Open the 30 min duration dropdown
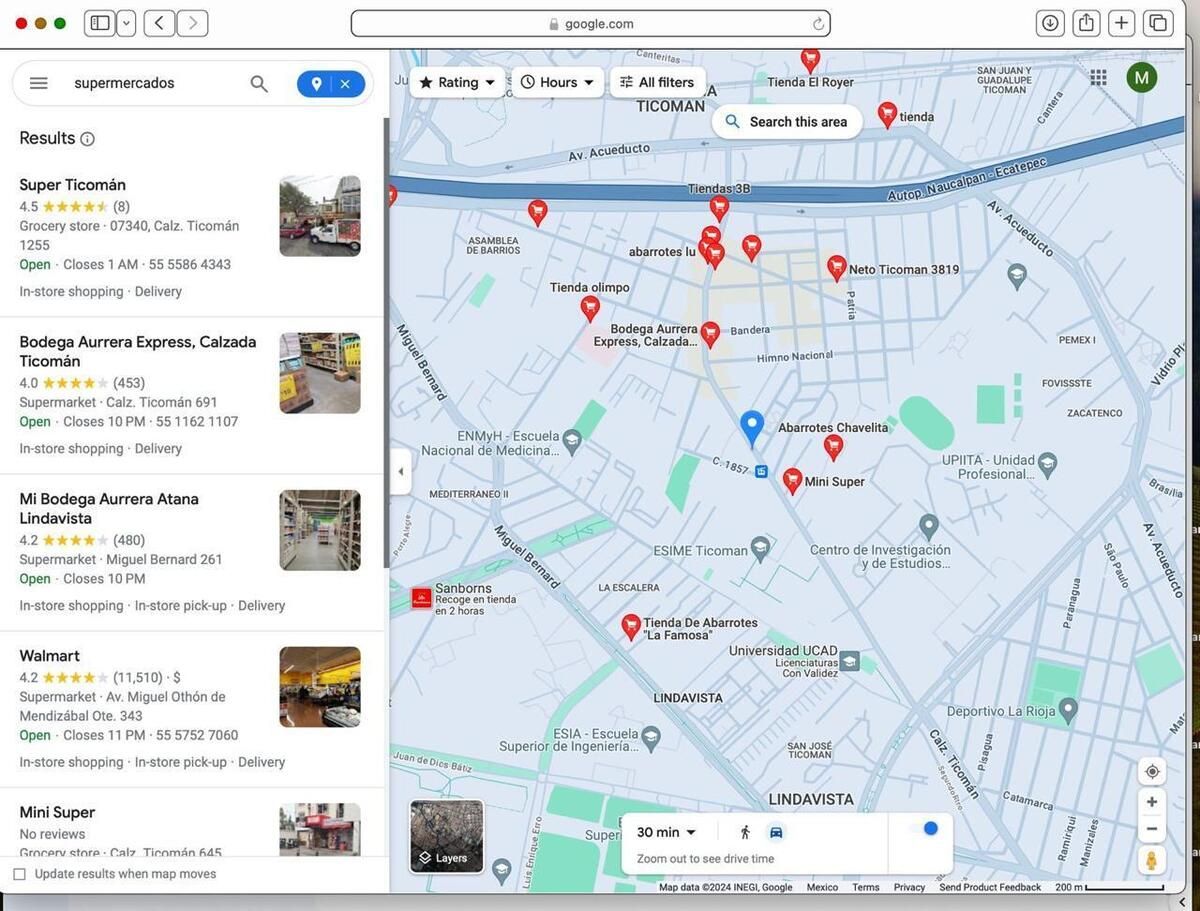The height and width of the screenshot is (911, 1200). pyautogui.click(x=666, y=832)
